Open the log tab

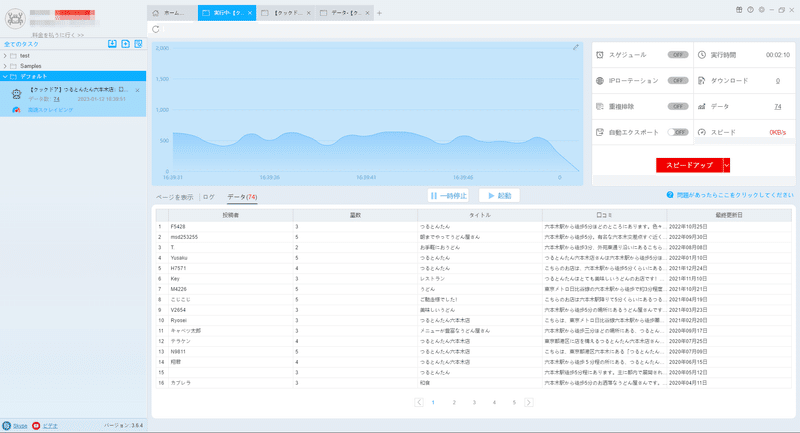[209, 197]
